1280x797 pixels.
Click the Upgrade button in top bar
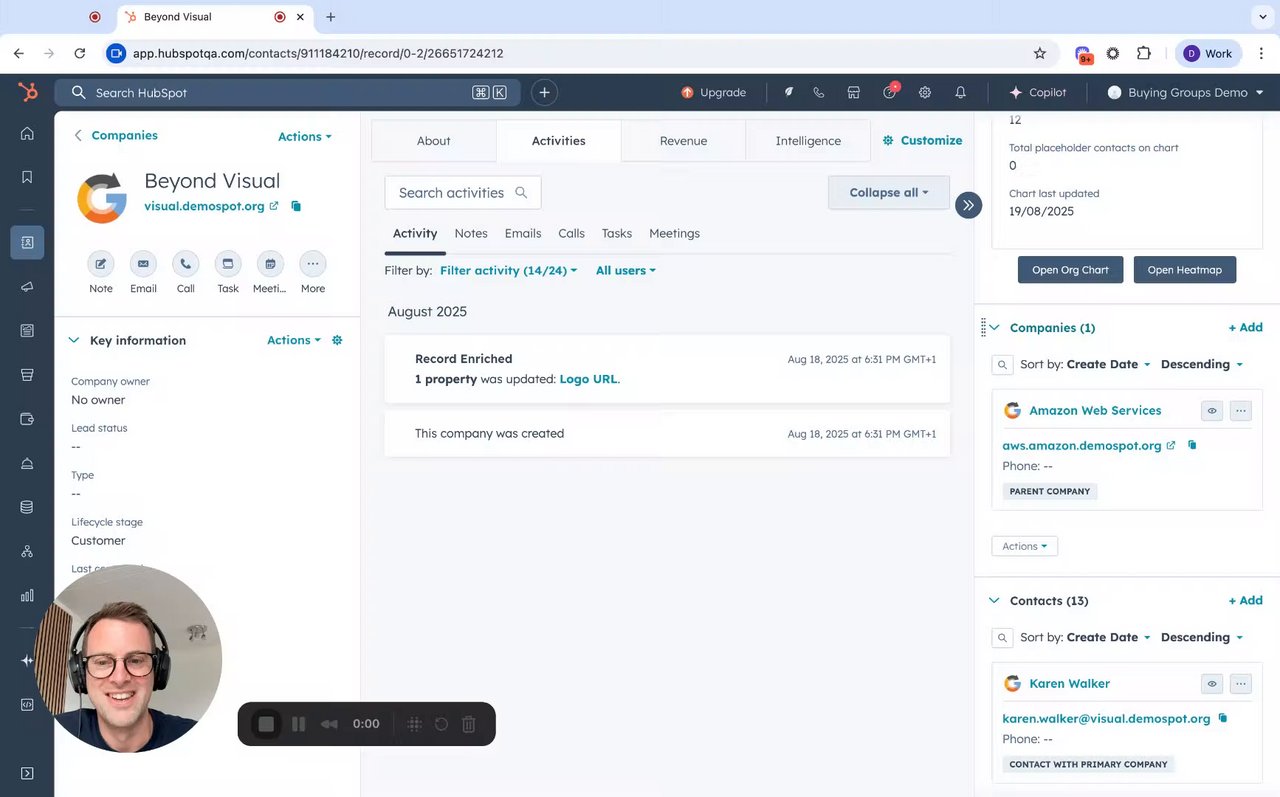coord(713,92)
